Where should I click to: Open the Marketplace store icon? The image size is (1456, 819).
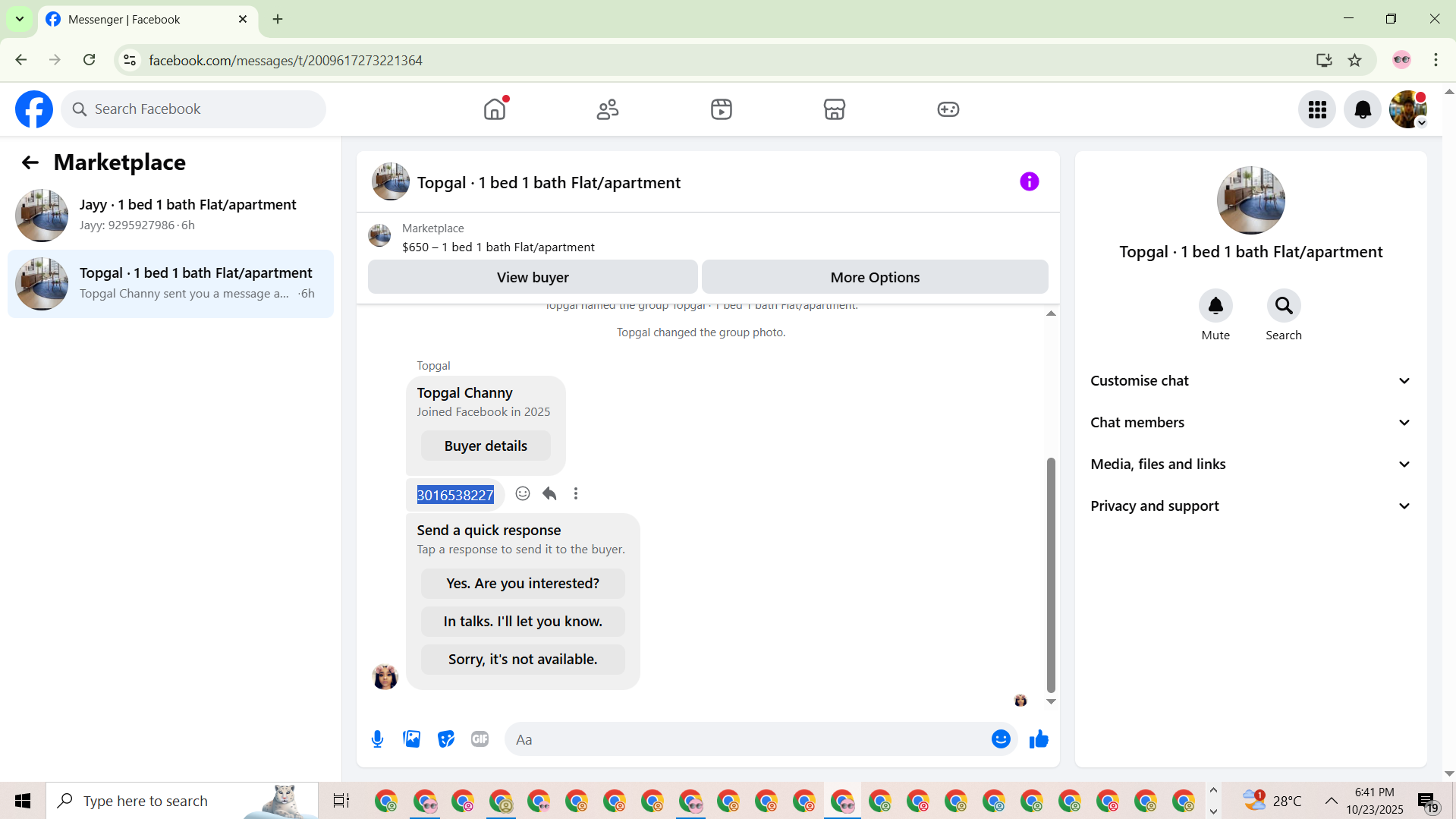[x=835, y=109]
